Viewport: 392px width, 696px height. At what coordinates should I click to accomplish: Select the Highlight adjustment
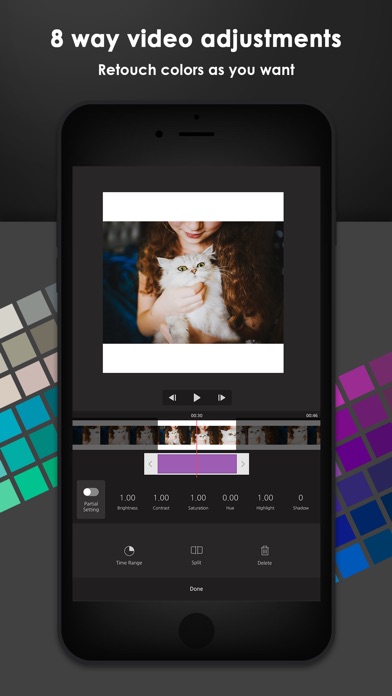click(x=265, y=502)
